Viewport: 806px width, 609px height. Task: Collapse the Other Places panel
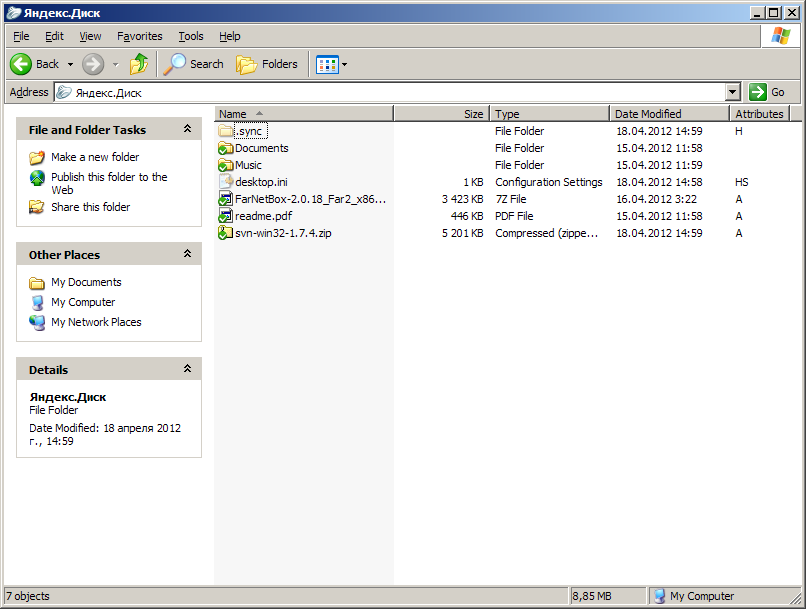tap(186, 254)
